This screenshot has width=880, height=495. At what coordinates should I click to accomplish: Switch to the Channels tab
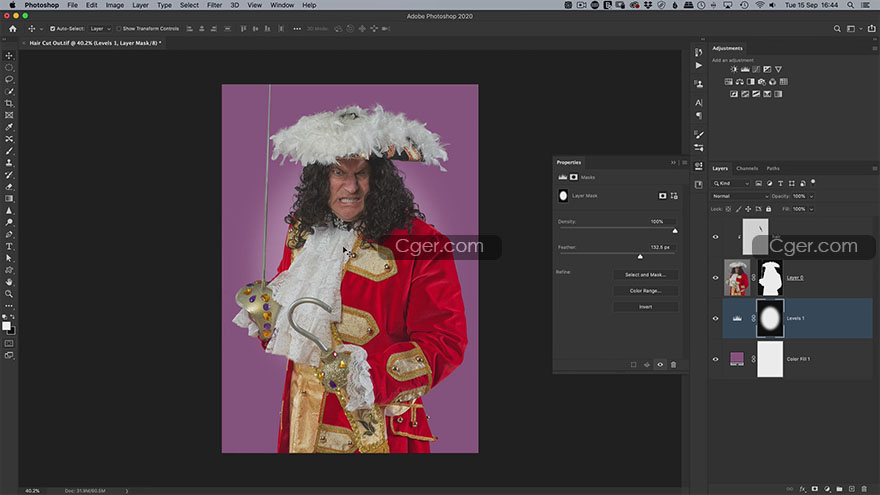[x=747, y=168]
